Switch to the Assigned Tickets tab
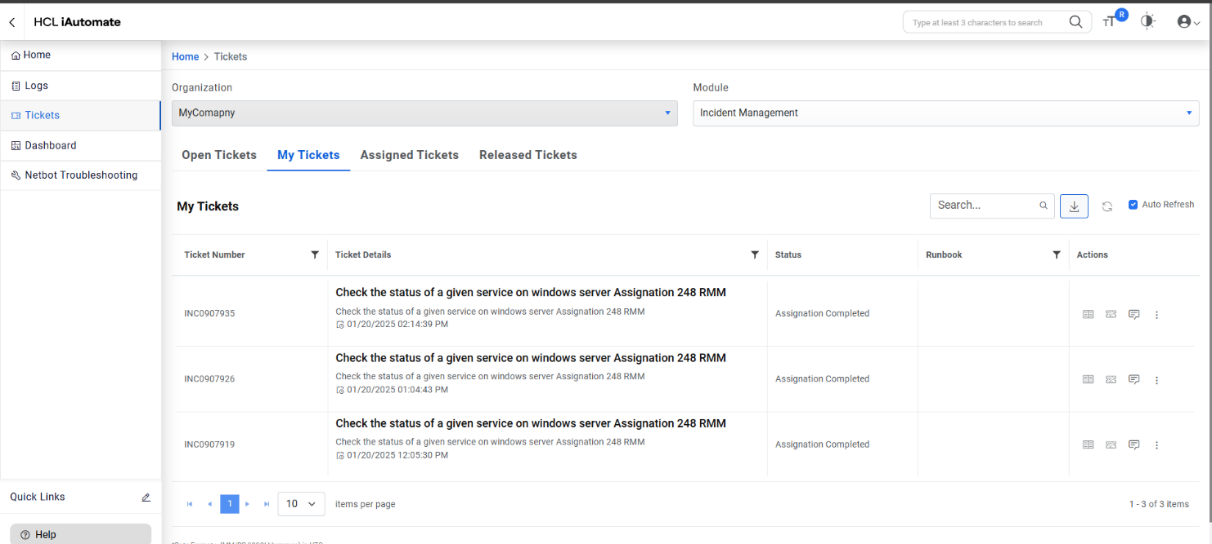 click(x=409, y=155)
